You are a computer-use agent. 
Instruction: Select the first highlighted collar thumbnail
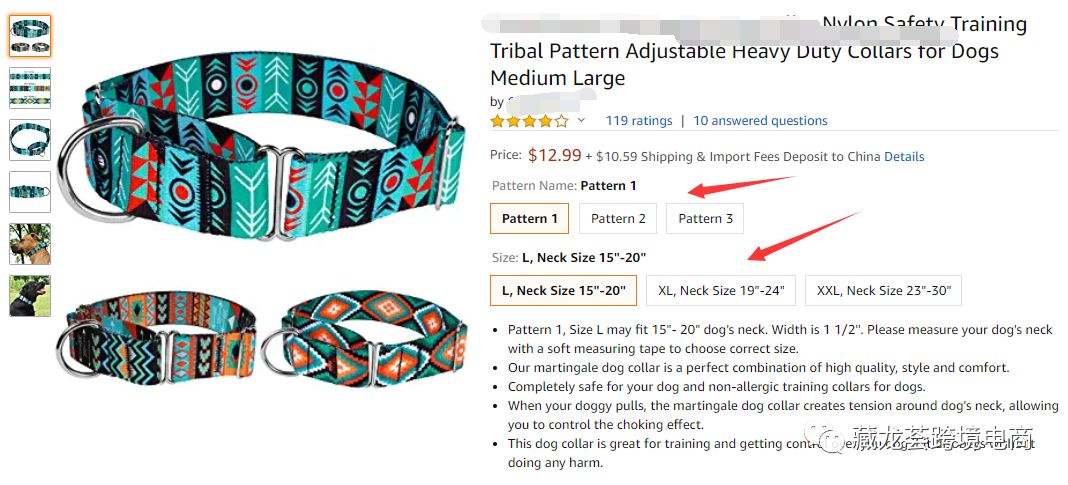[30, 36]
